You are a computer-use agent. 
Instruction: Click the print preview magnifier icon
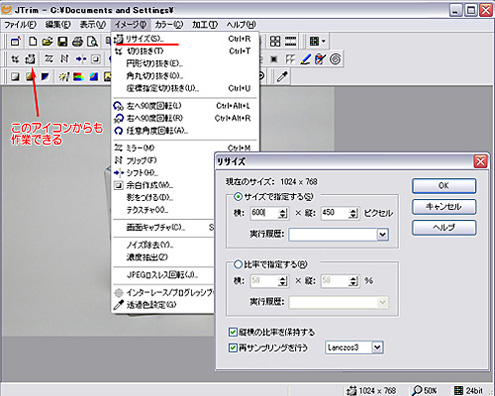pos(92,42)
